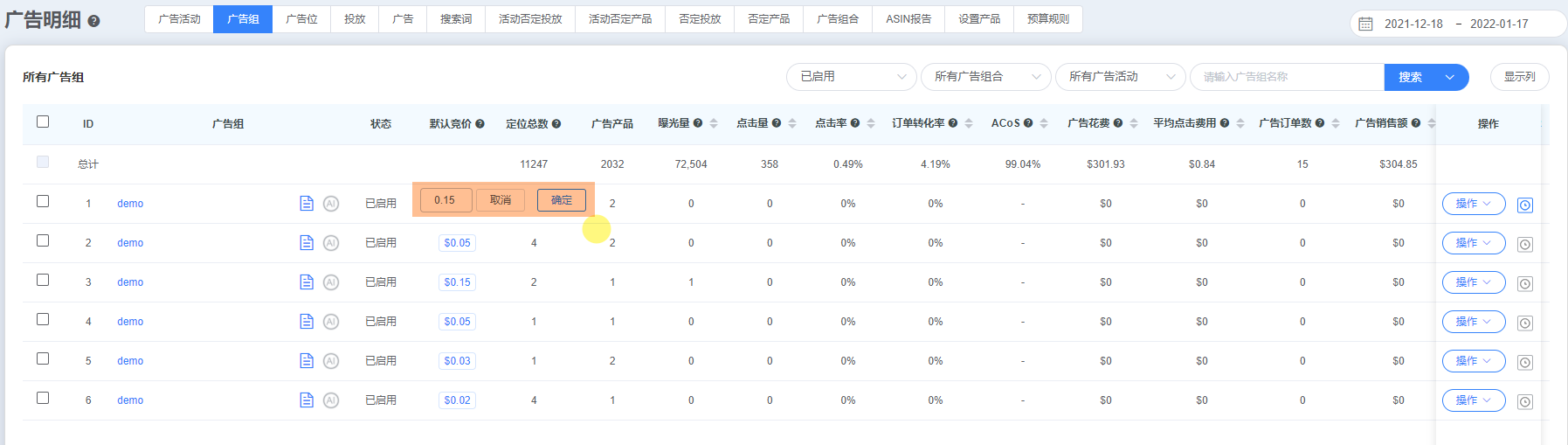Open the 所有广告组合 dropdown
This screenshot has height=445, width=1568.
pos(986,77)
